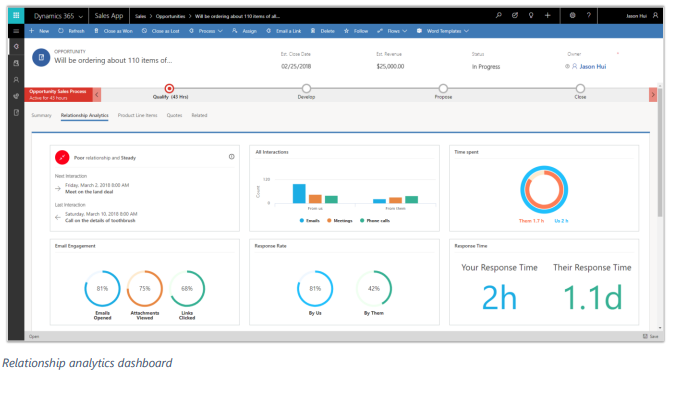Image resolution: width=678 pixels, height=396 pixels.
Task: Select the Close stage marker
Action: [x=580, y=89]
